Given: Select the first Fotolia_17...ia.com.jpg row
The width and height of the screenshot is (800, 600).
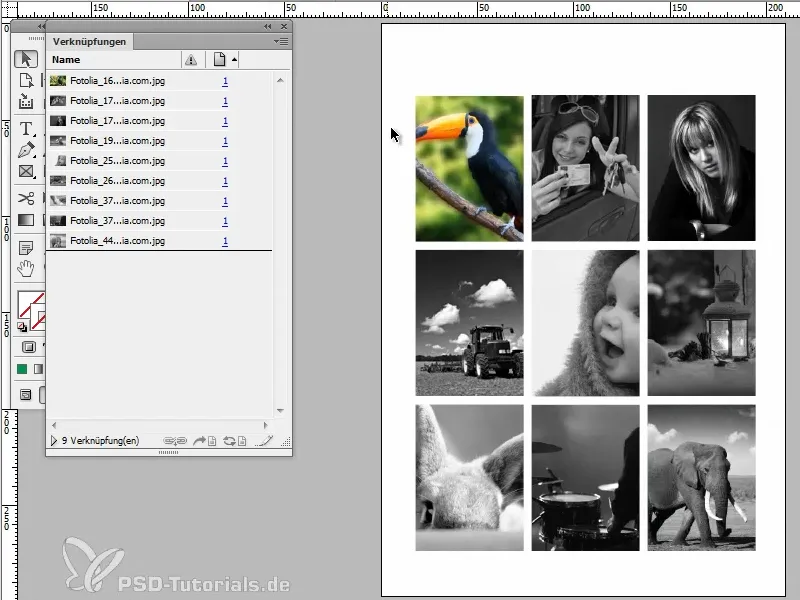Looking at the screenshot, I should click(x=160, y=101).
